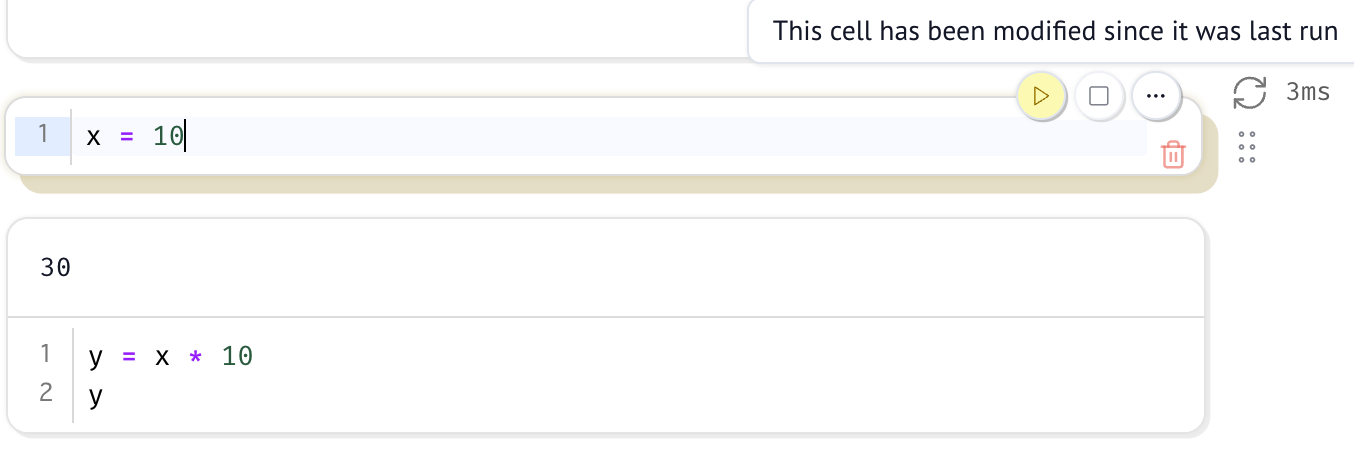Run the modified cell with play button

(1040, 97)
